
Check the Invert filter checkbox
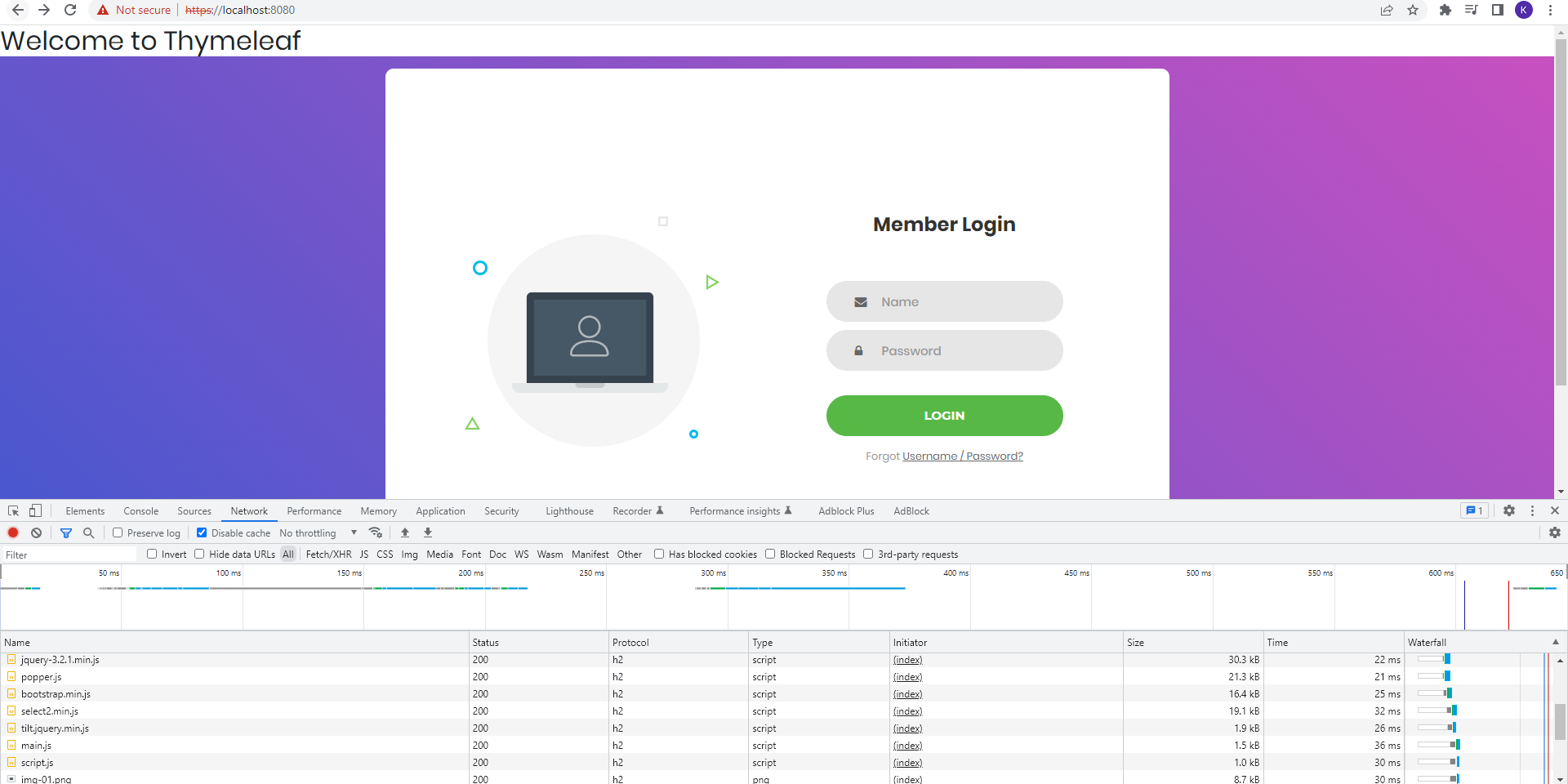tap(153, 554)
